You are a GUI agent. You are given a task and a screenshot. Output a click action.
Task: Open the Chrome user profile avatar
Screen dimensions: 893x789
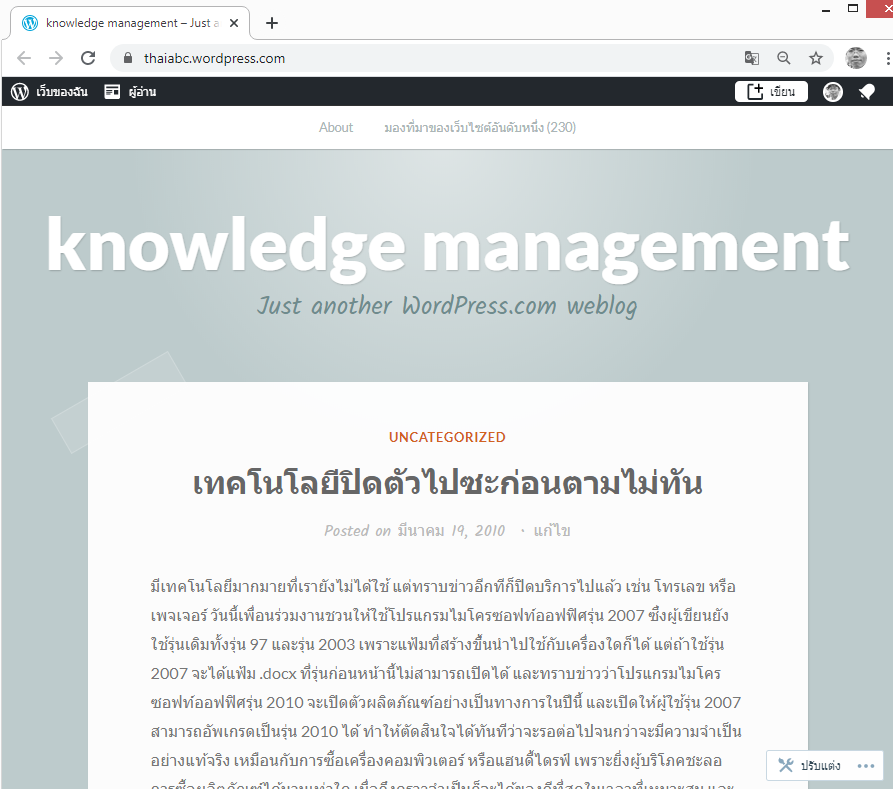[x=856, y=58]
